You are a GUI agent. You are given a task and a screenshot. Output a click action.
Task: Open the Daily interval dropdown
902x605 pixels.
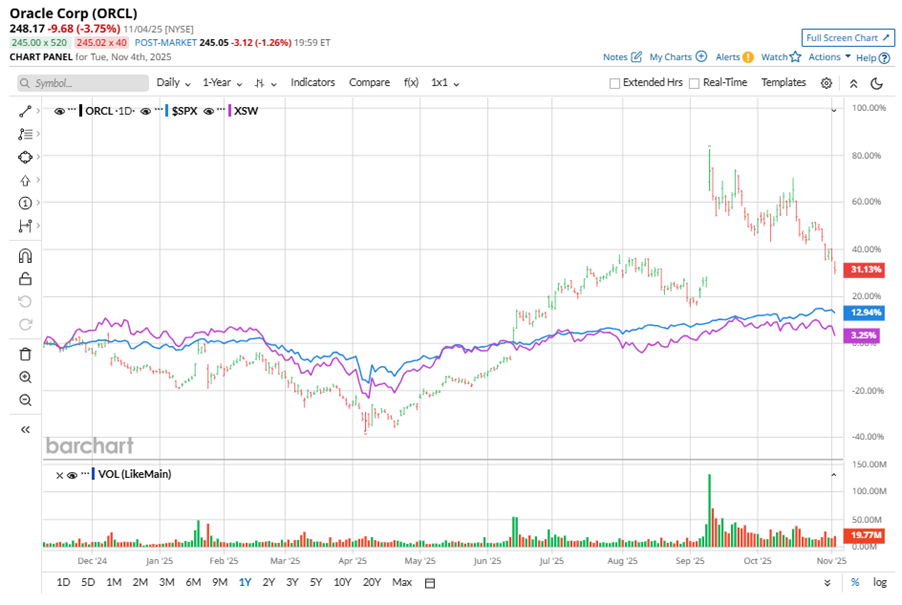tap(173, 83)
